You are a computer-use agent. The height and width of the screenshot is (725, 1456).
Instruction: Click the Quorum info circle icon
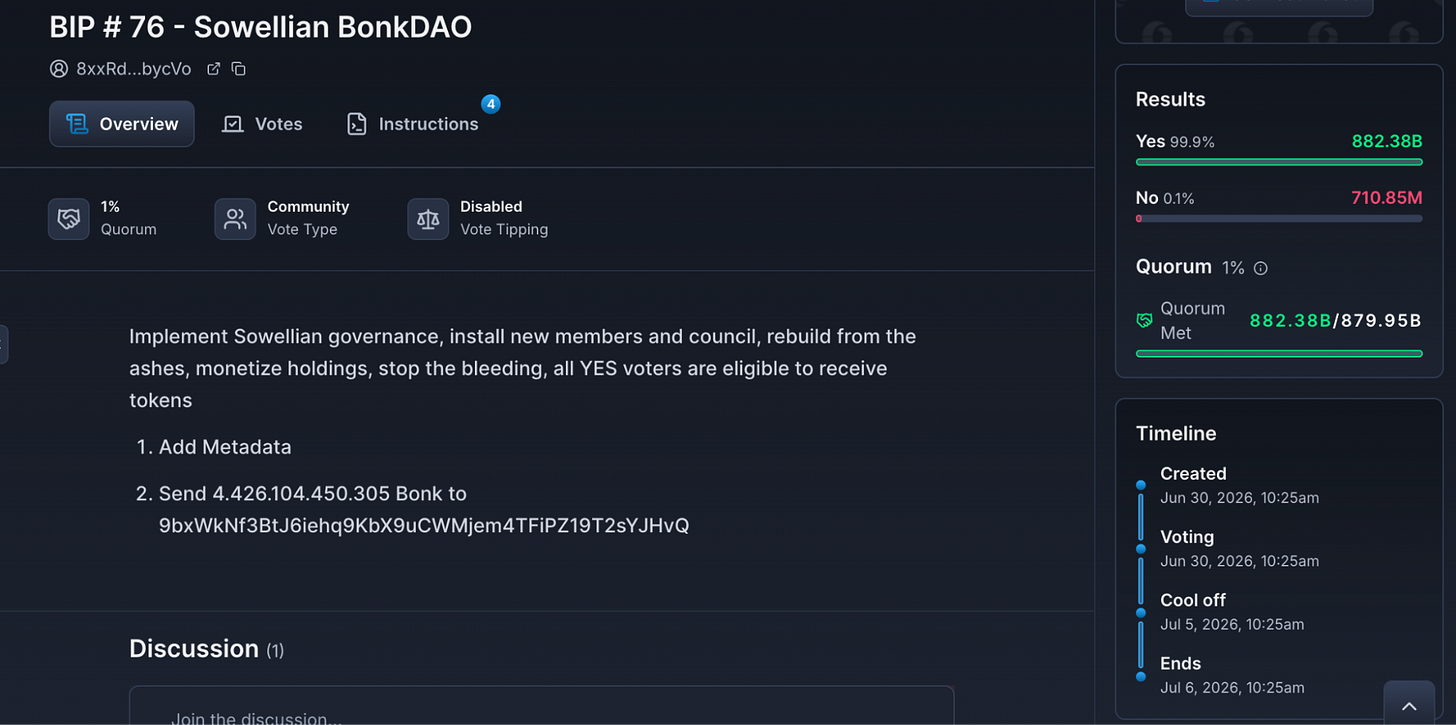click(x=1261, y=268)
